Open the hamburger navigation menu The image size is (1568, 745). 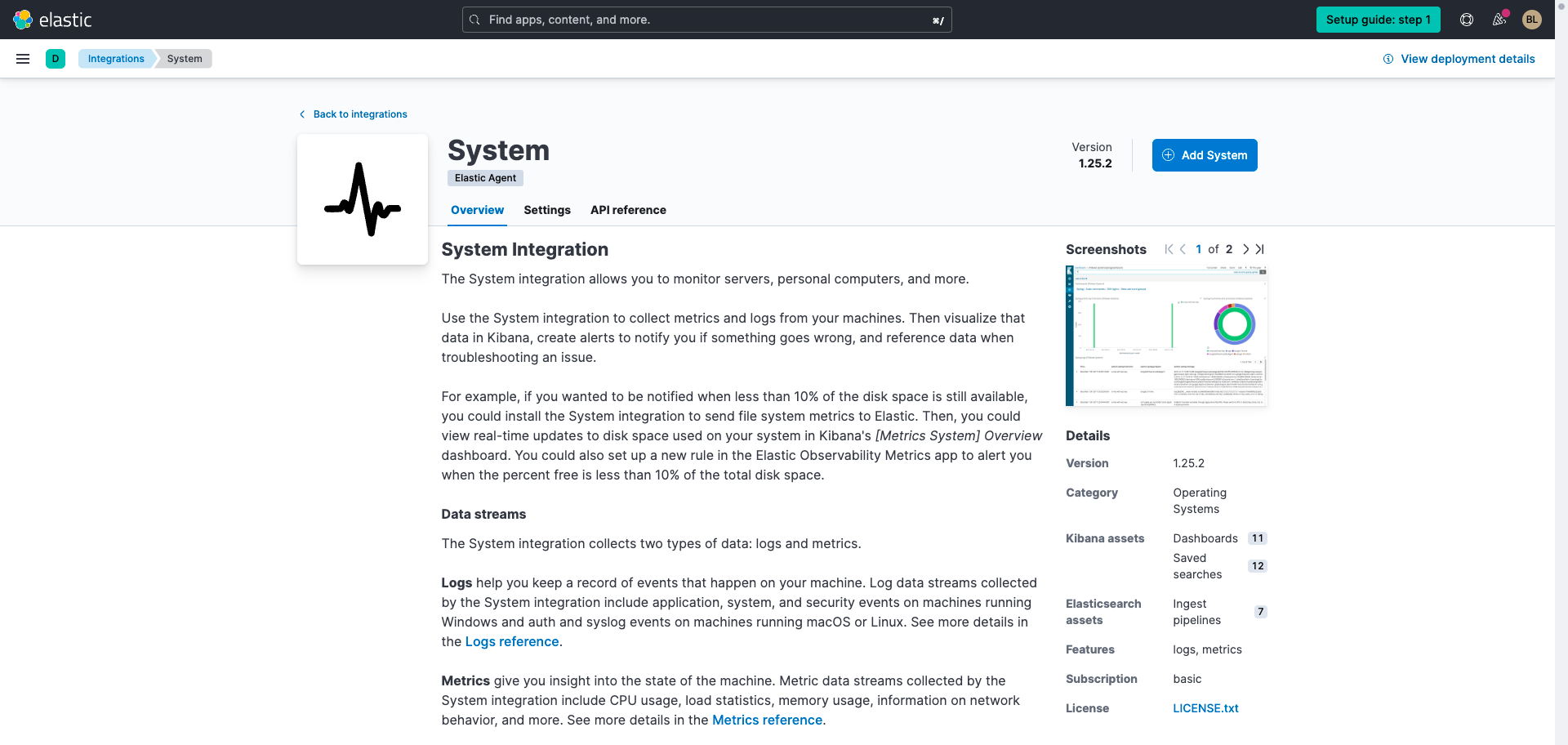click(23, 59)
